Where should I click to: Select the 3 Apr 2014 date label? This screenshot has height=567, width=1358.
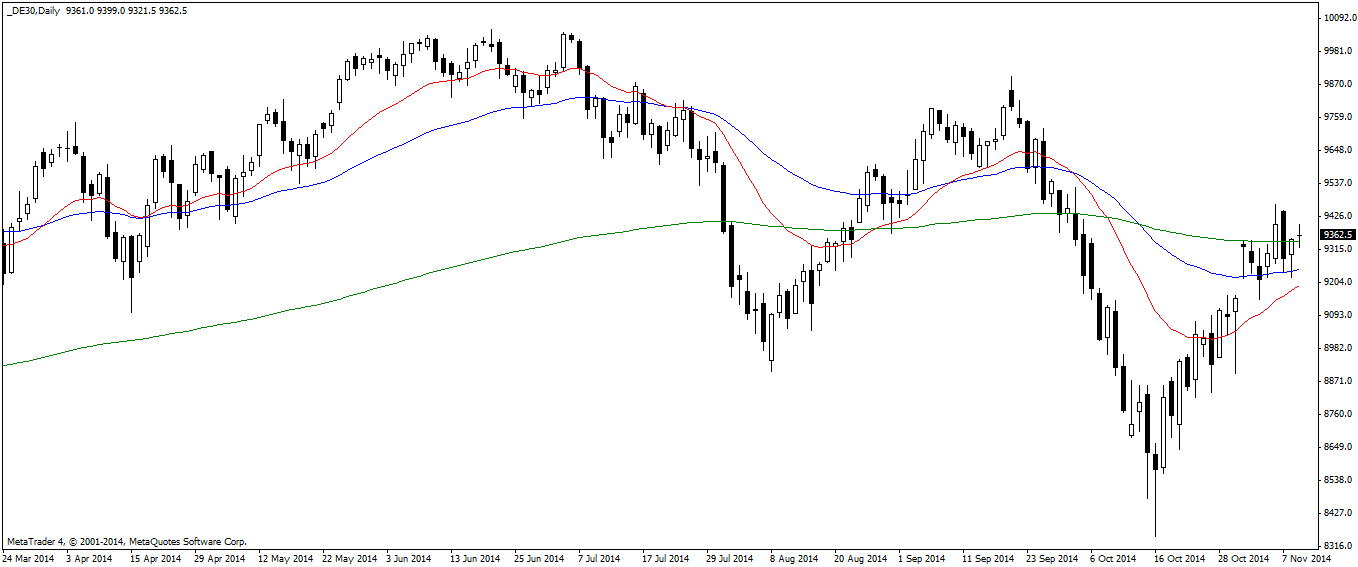91,558
